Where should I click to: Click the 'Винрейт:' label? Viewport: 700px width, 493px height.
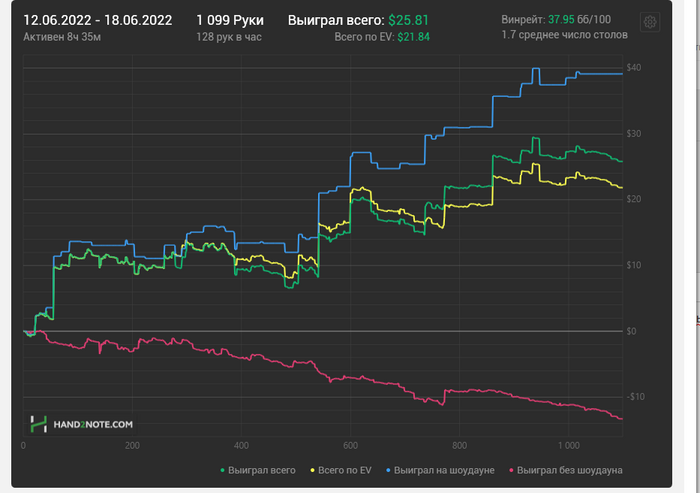[x=523, y=20]
